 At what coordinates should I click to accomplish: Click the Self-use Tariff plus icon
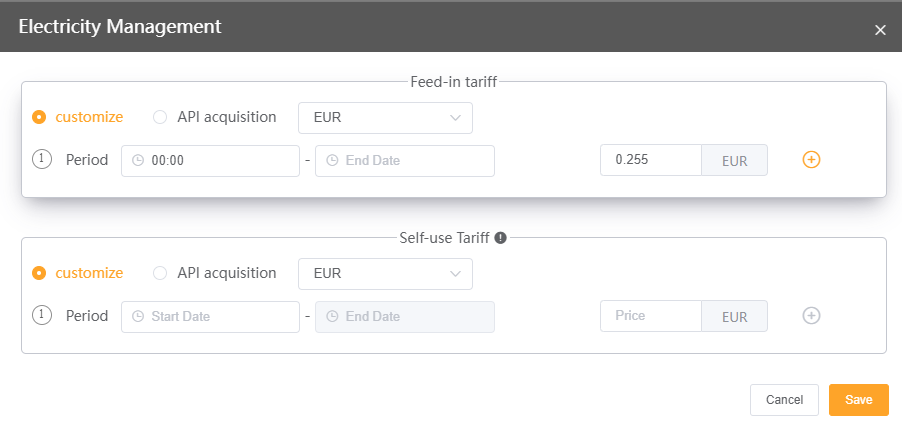(x=812, y=316)
